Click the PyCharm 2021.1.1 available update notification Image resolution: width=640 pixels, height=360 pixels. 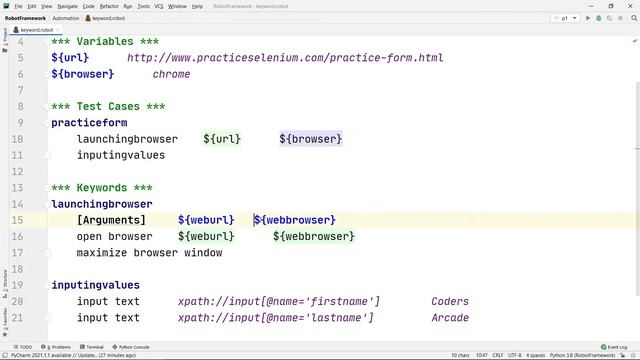(x=73, y=356)
